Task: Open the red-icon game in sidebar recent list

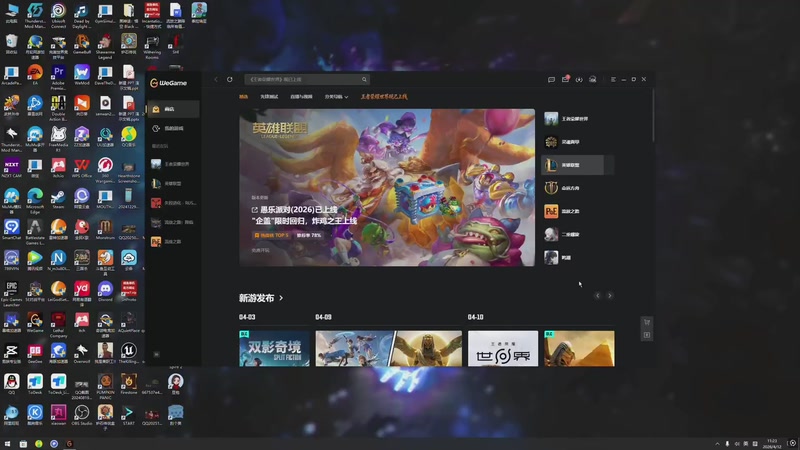Action: (172, 203)
